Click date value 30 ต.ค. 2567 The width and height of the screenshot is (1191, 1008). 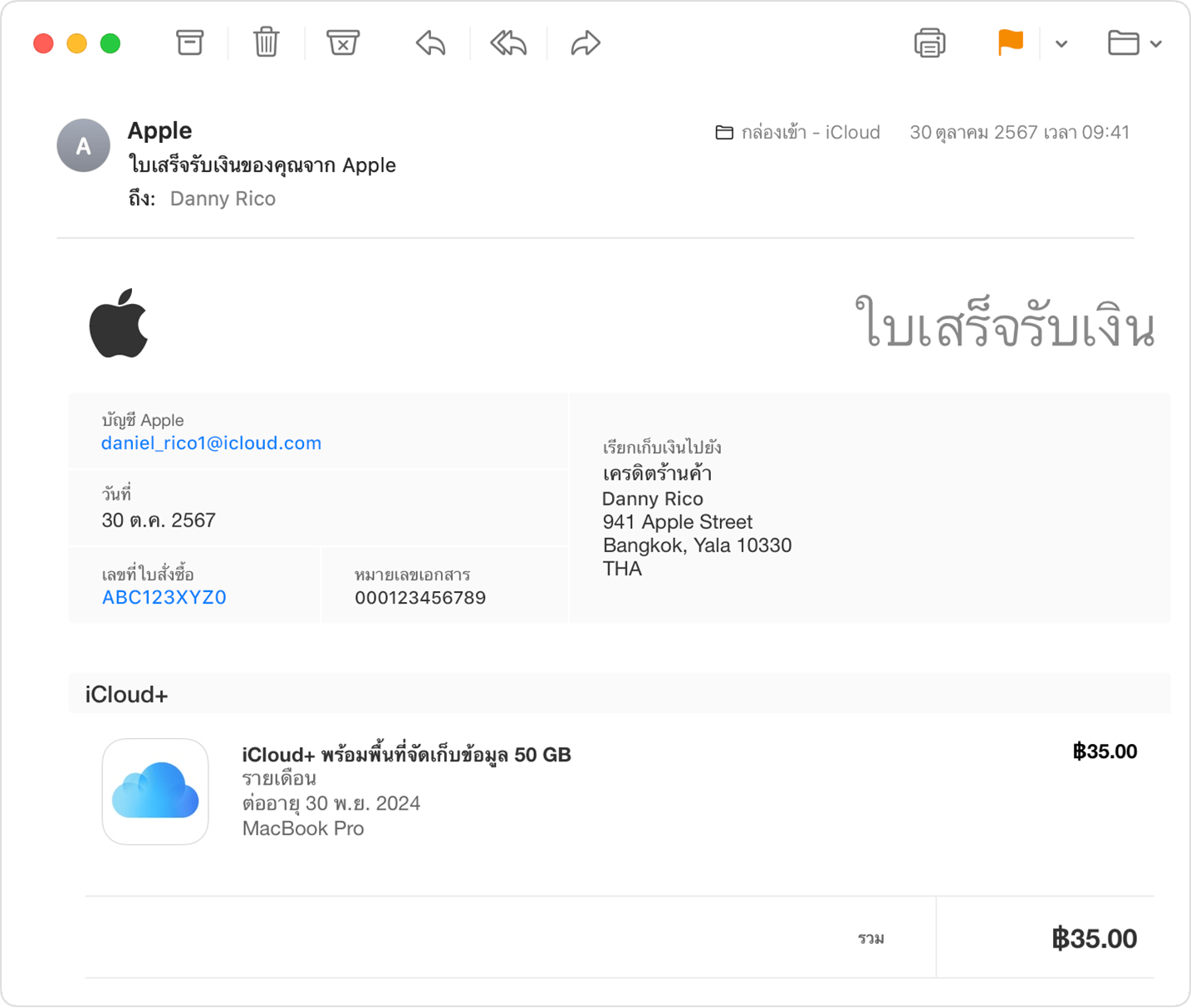[159, 521]
